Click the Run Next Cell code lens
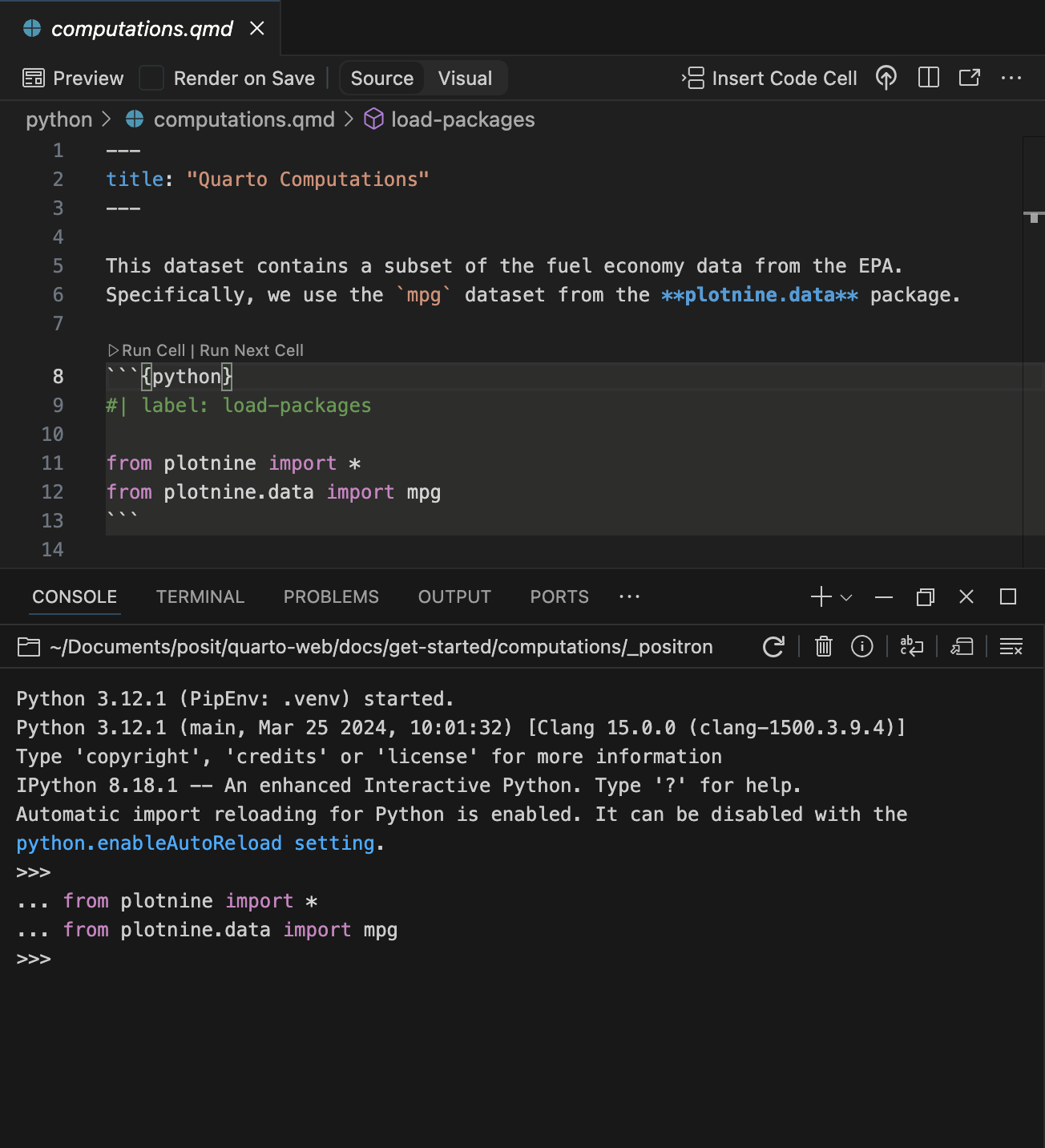Image resolution: width=1045 pixels, height=1148 pixels. (x=252, y=350)
